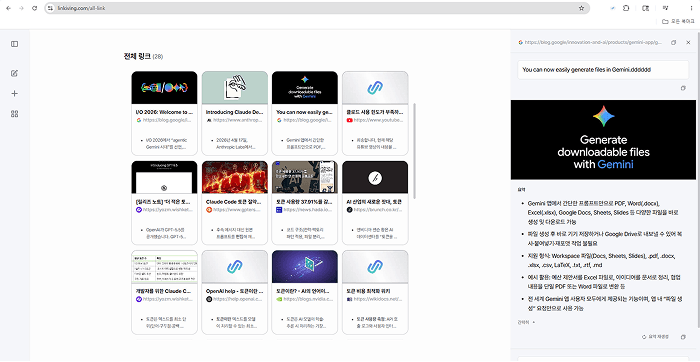Click the vertical scrollbar of the link list
The height and width of the screenshot is (362, 700).
(415, 151)
